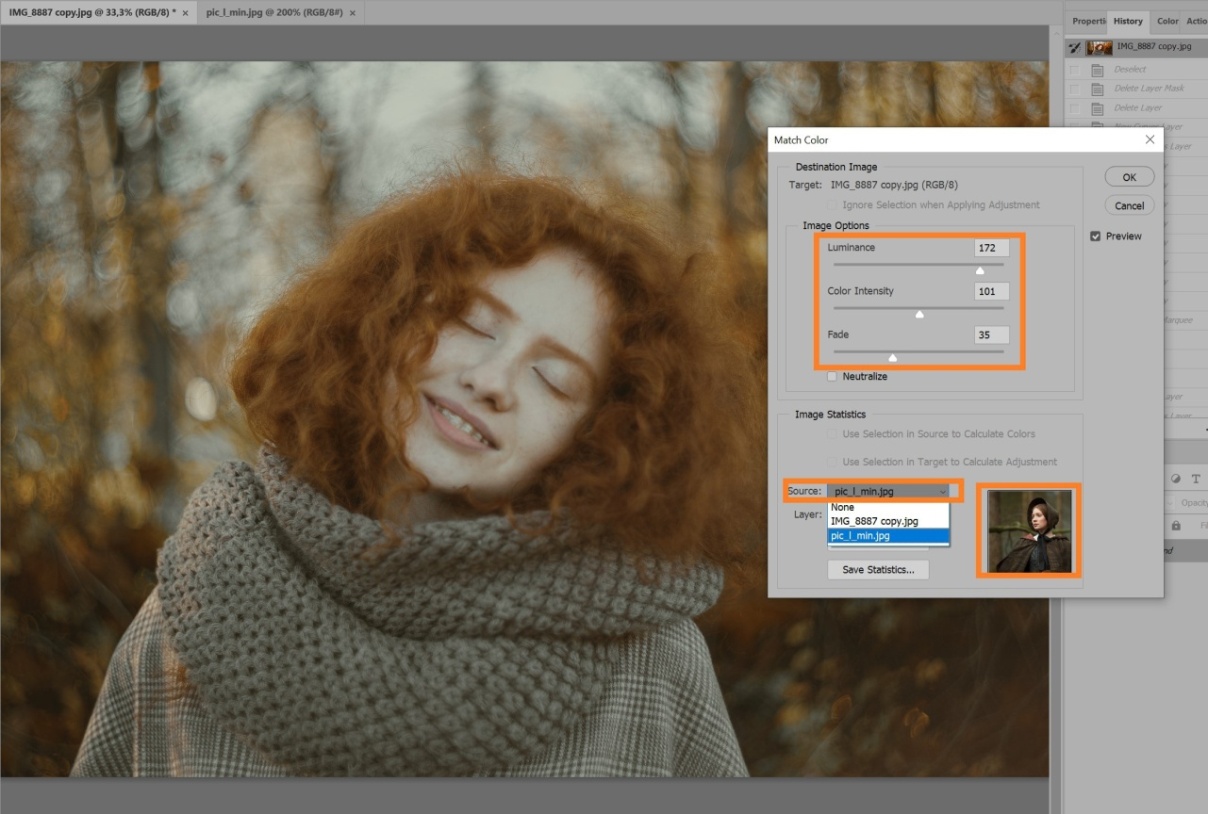This screenshot has height=814, width=1208.
Task: Adjust the Color Intensity slider handle
Action: click(919, 313)
